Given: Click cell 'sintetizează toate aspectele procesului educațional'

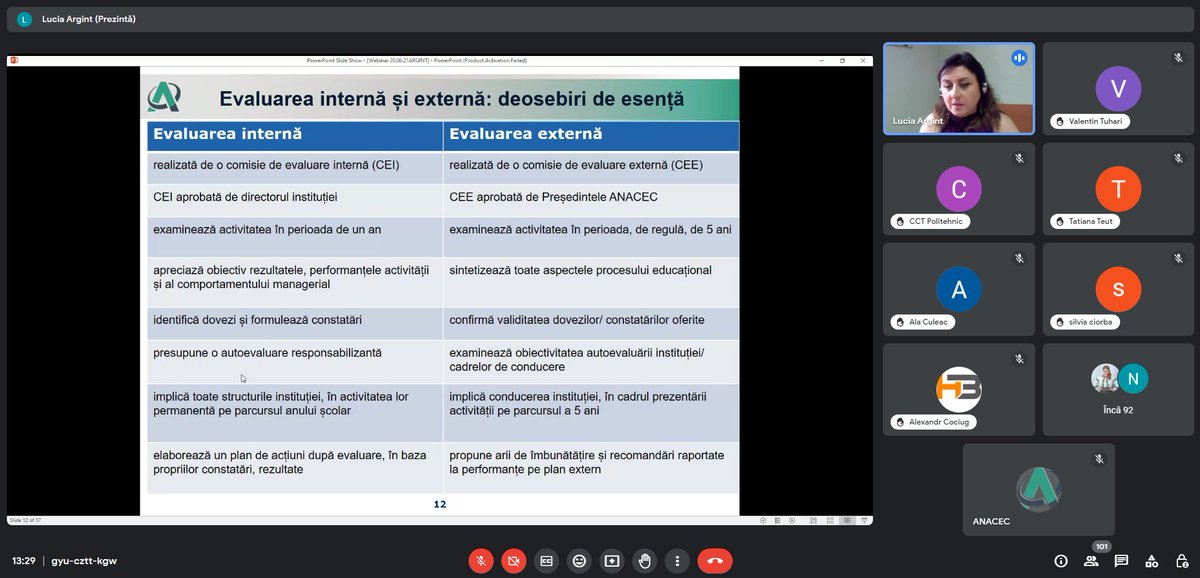Looking at the screenshot, I should 591,281.
